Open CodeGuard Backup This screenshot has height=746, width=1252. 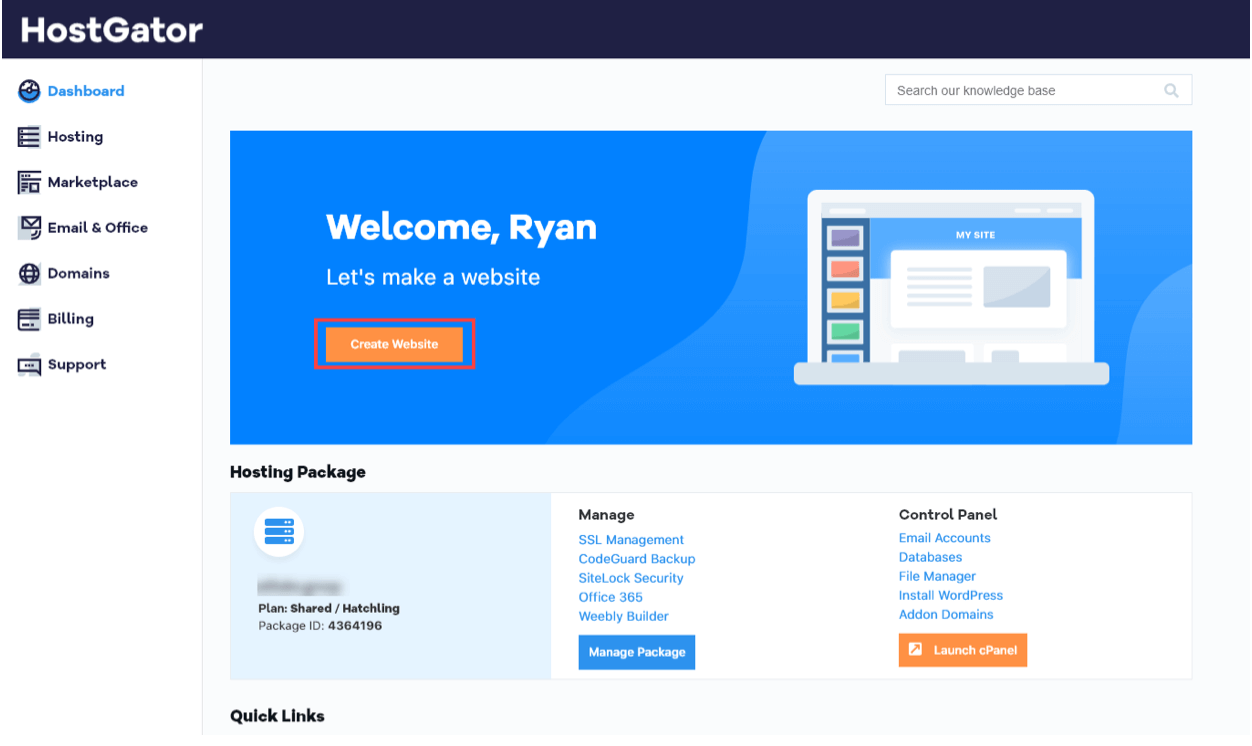tap(637, 558)
